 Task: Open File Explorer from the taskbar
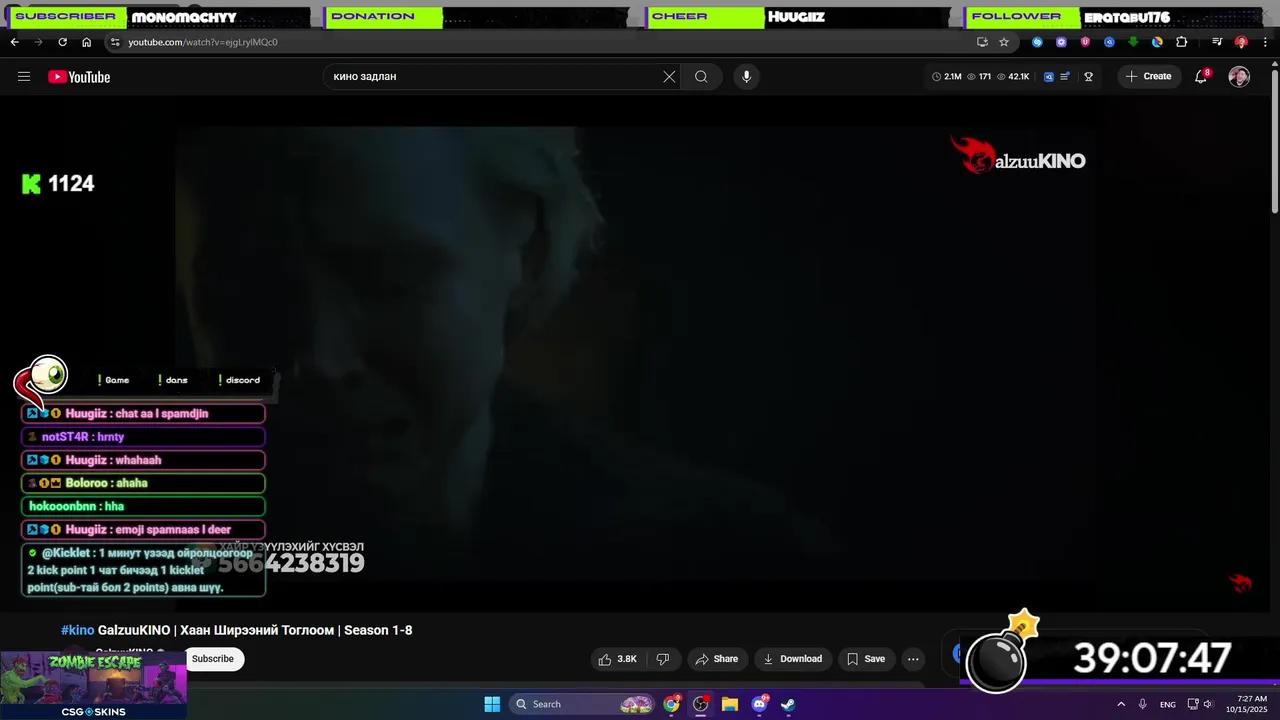point(730,704)
